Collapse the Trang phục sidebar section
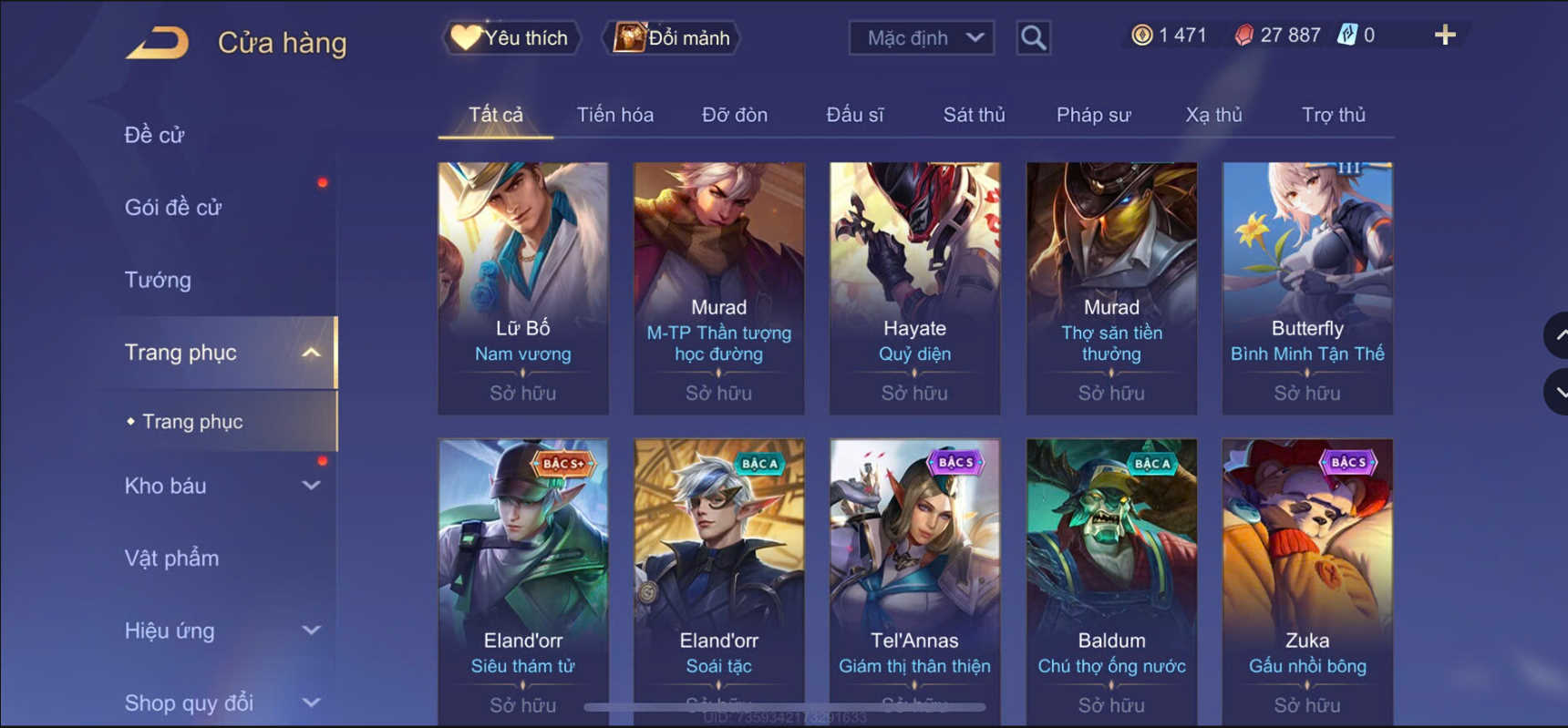This screenshot has width=1568, height=728. (311, 353)
